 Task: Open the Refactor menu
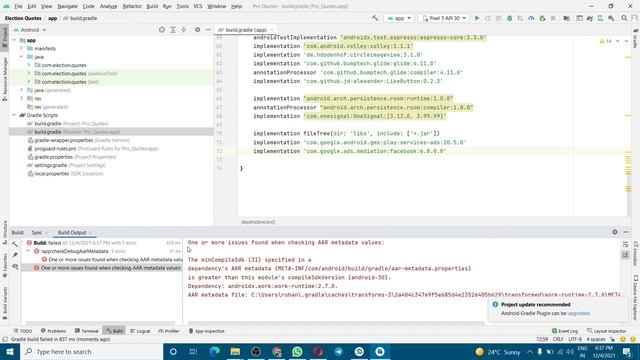[x=132, y=6]
